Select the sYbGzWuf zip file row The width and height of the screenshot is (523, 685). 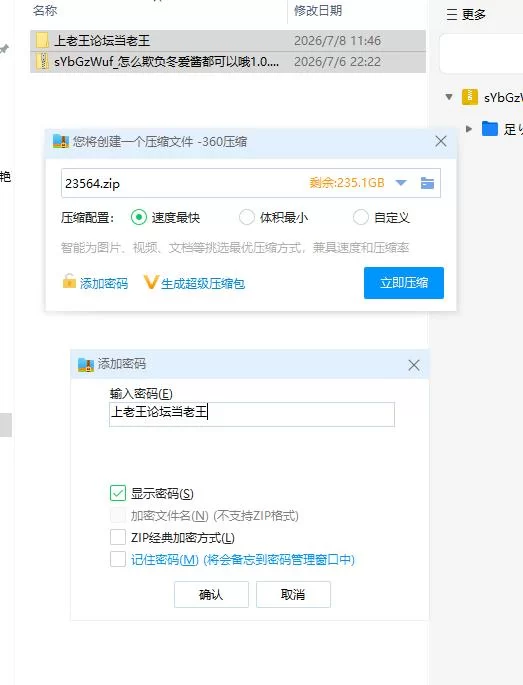[228, 62]
